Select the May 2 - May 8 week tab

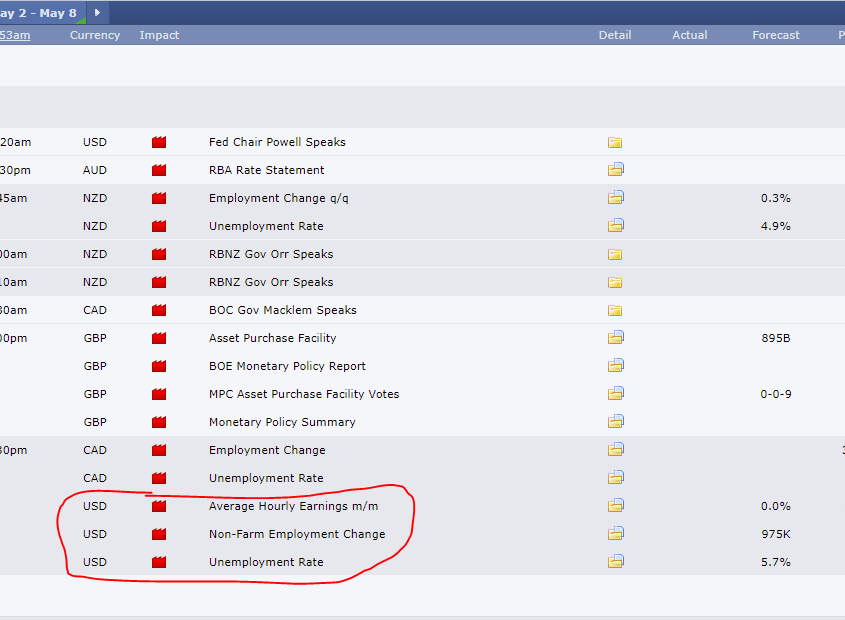[40, 13]
